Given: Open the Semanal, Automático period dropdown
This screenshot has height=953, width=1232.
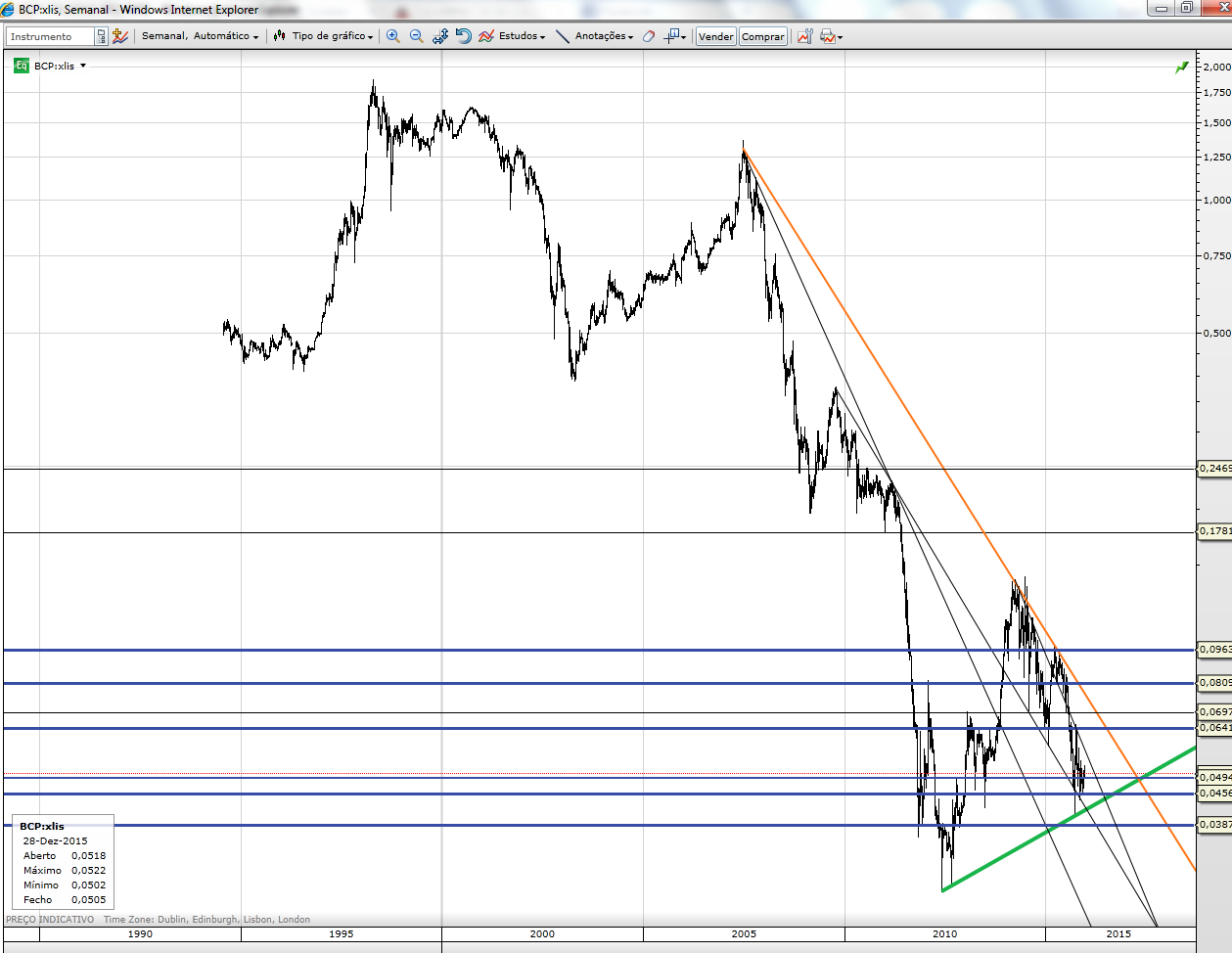Looking at the screenshot, I should 200,36.
